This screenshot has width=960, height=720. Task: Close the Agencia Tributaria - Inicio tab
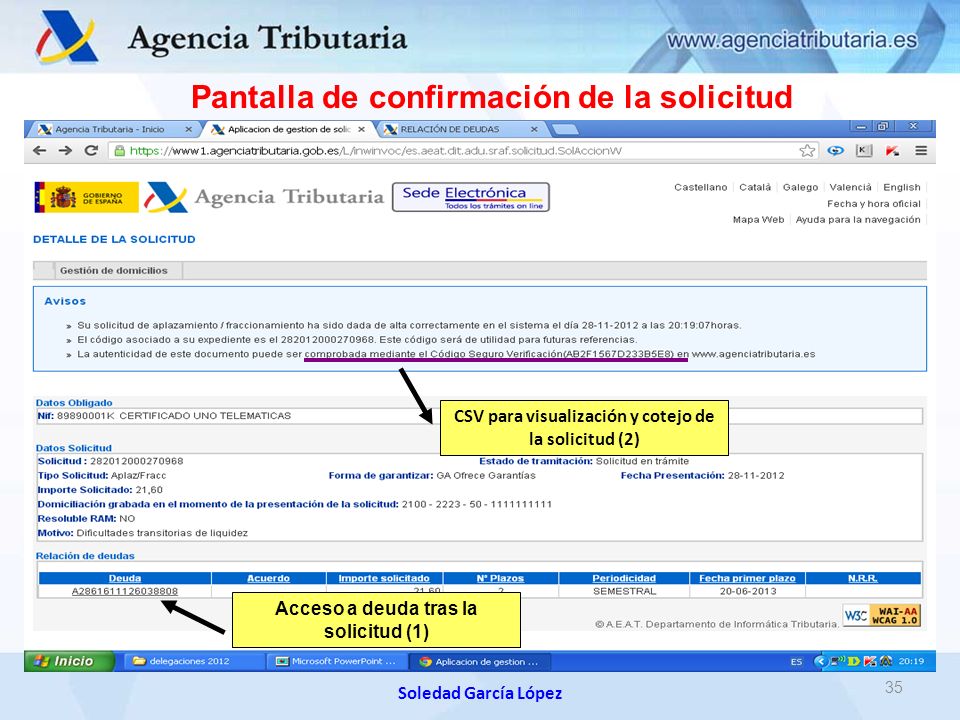pos(189,129)
